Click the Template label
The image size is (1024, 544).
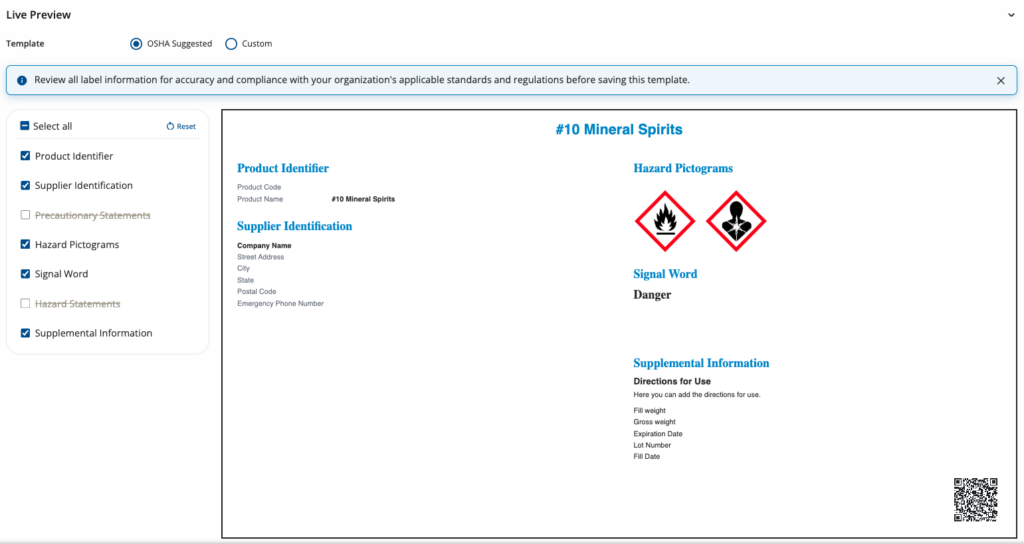coord(25,44)
